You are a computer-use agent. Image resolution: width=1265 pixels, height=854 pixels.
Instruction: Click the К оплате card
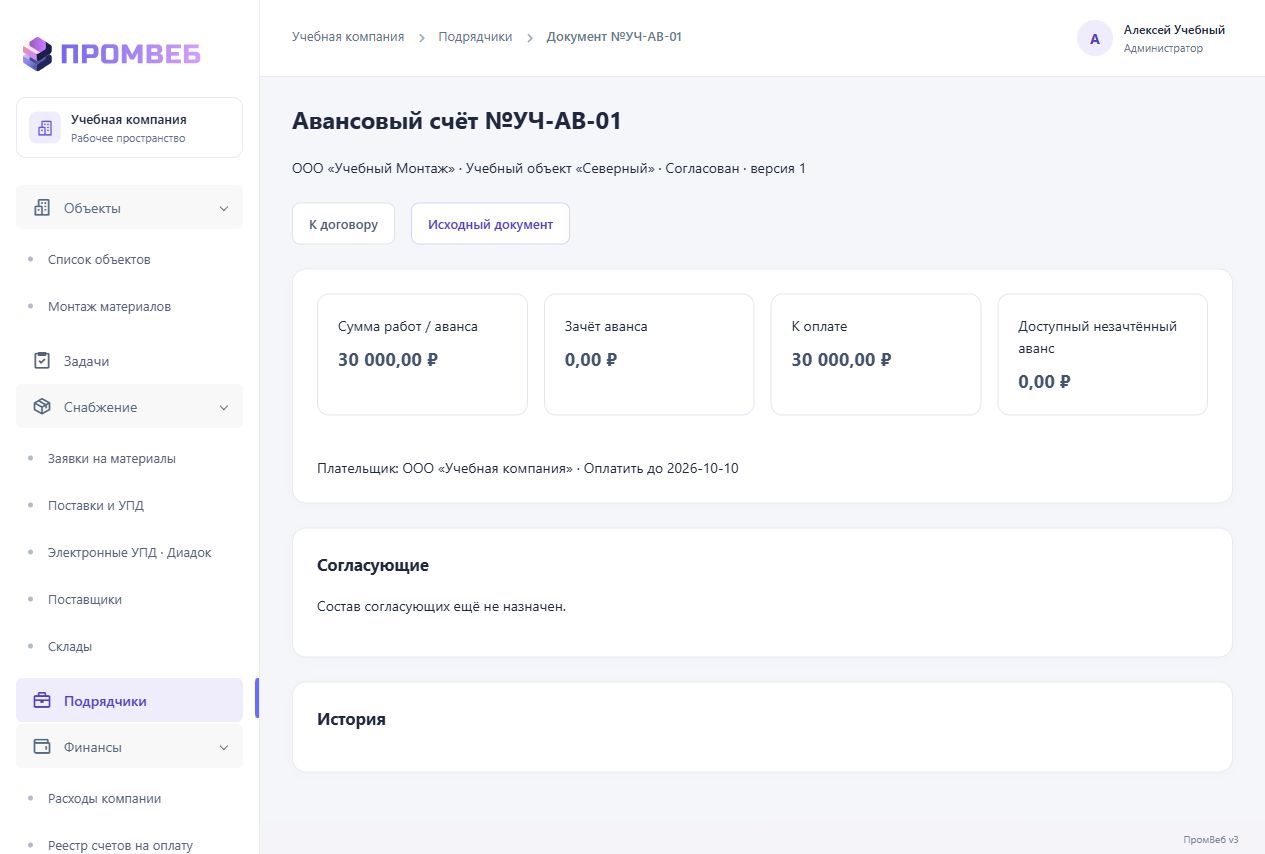pyautogui.click(x=876, y=354)
